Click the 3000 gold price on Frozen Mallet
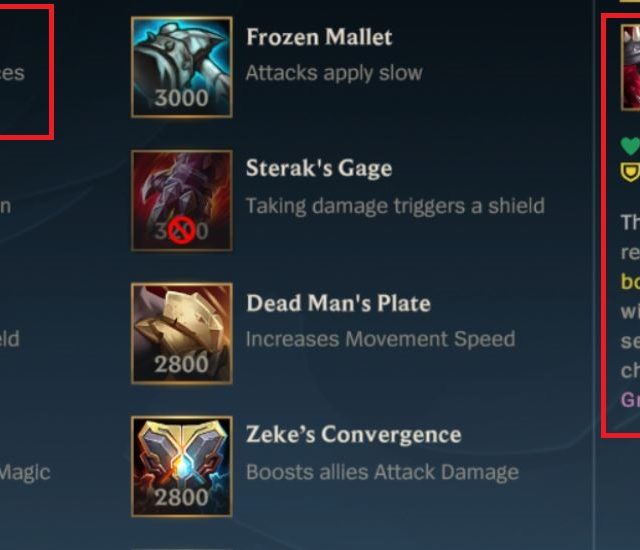 (x=182, y=98)
